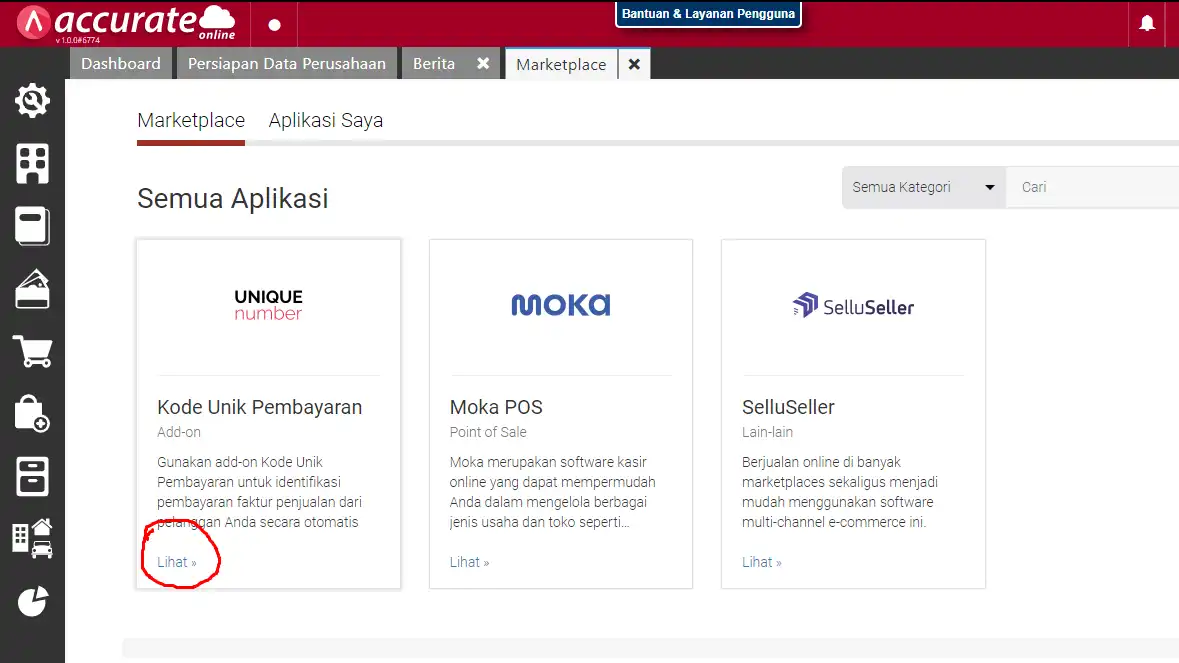Open the Purchase bag with plus icon

click(32, 413)
